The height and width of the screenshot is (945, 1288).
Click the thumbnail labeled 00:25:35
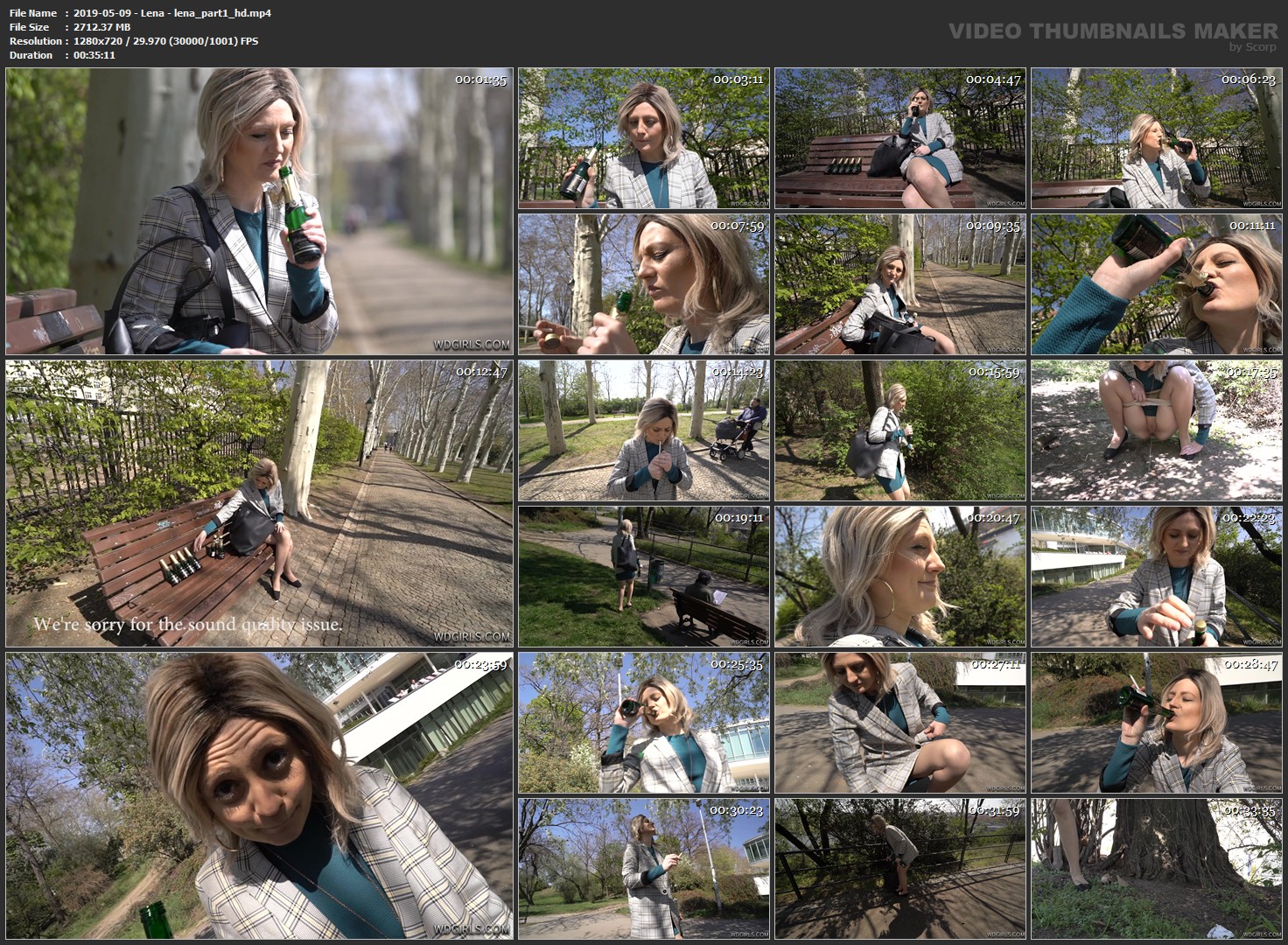tap(643, 723)
